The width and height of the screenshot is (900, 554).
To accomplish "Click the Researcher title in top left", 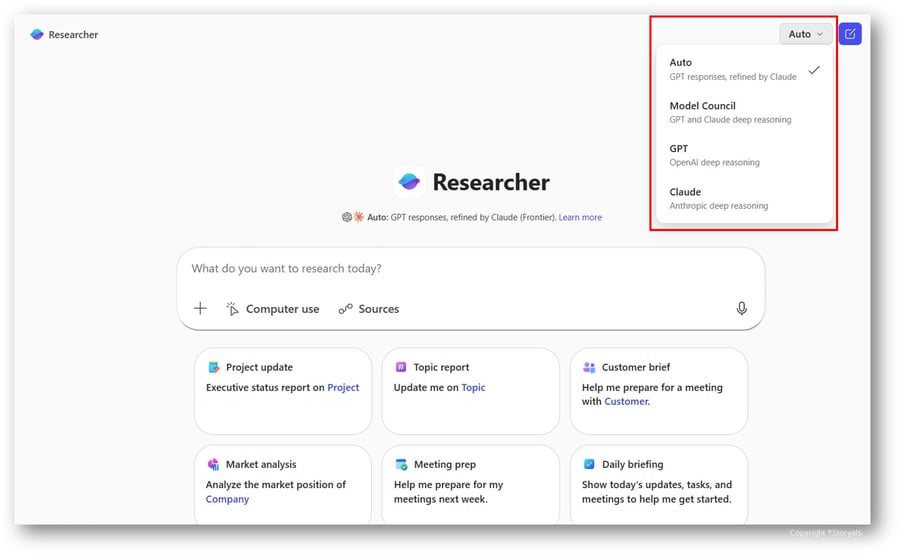I will [73, 34].
